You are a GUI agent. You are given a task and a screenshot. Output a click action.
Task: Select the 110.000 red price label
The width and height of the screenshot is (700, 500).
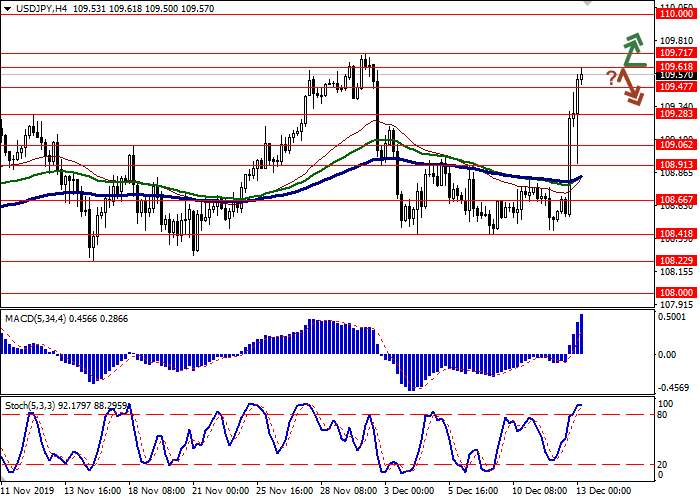click(x=676, y=14)
